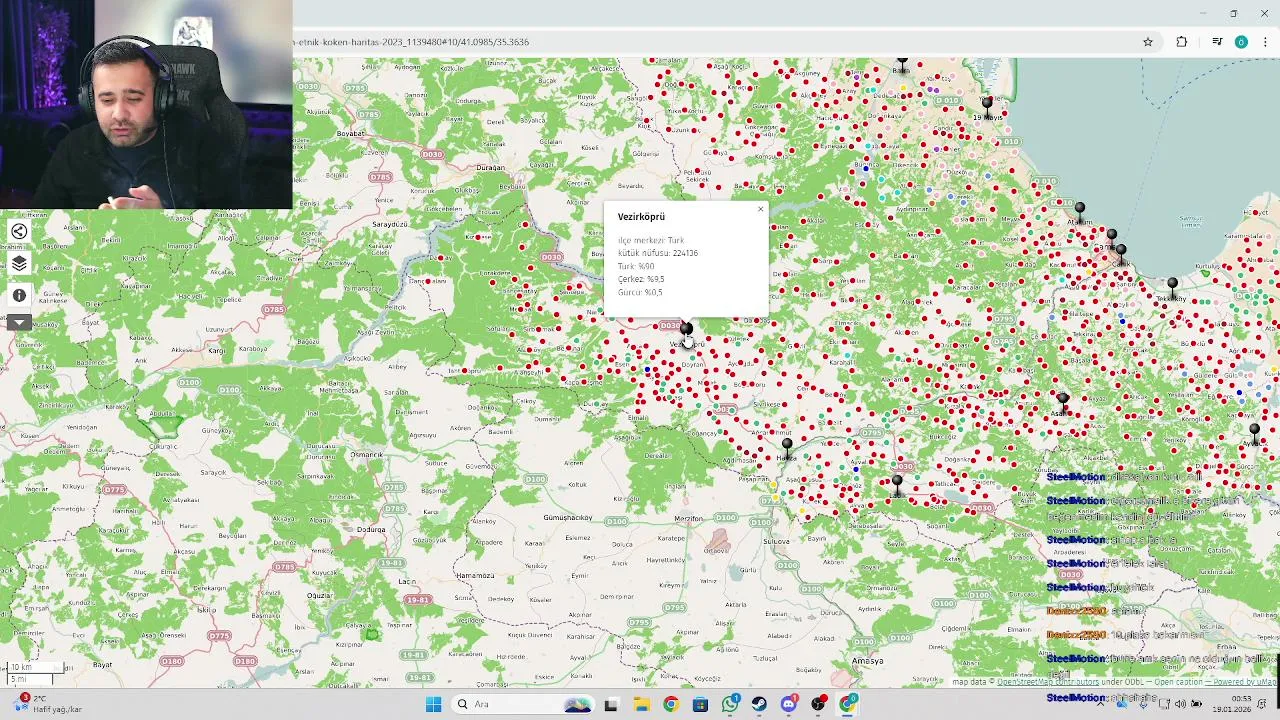Open Microsoft Store on taskbar
Screen dimensions: 1280x720
[x=700, y=704]
